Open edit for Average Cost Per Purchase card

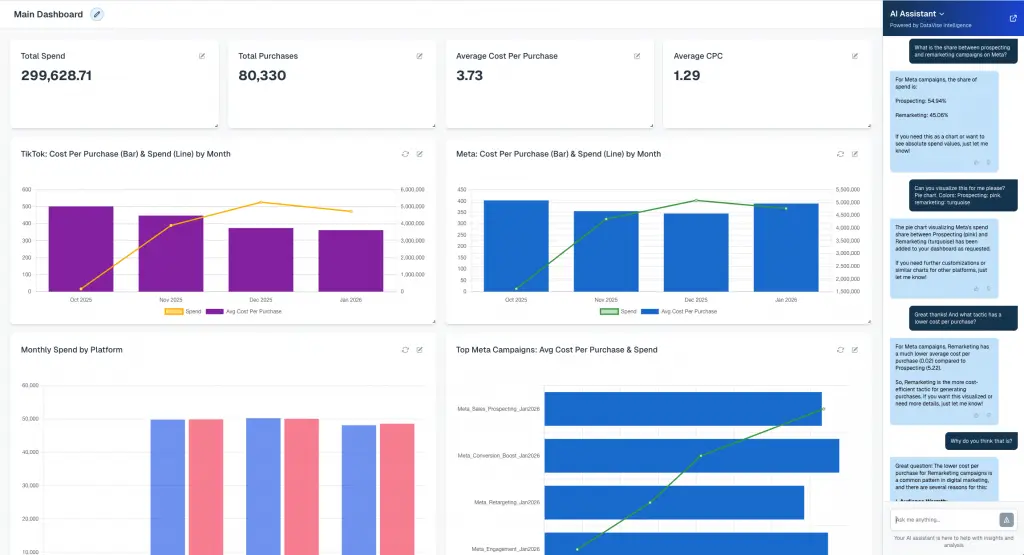(x=637, y=56)
